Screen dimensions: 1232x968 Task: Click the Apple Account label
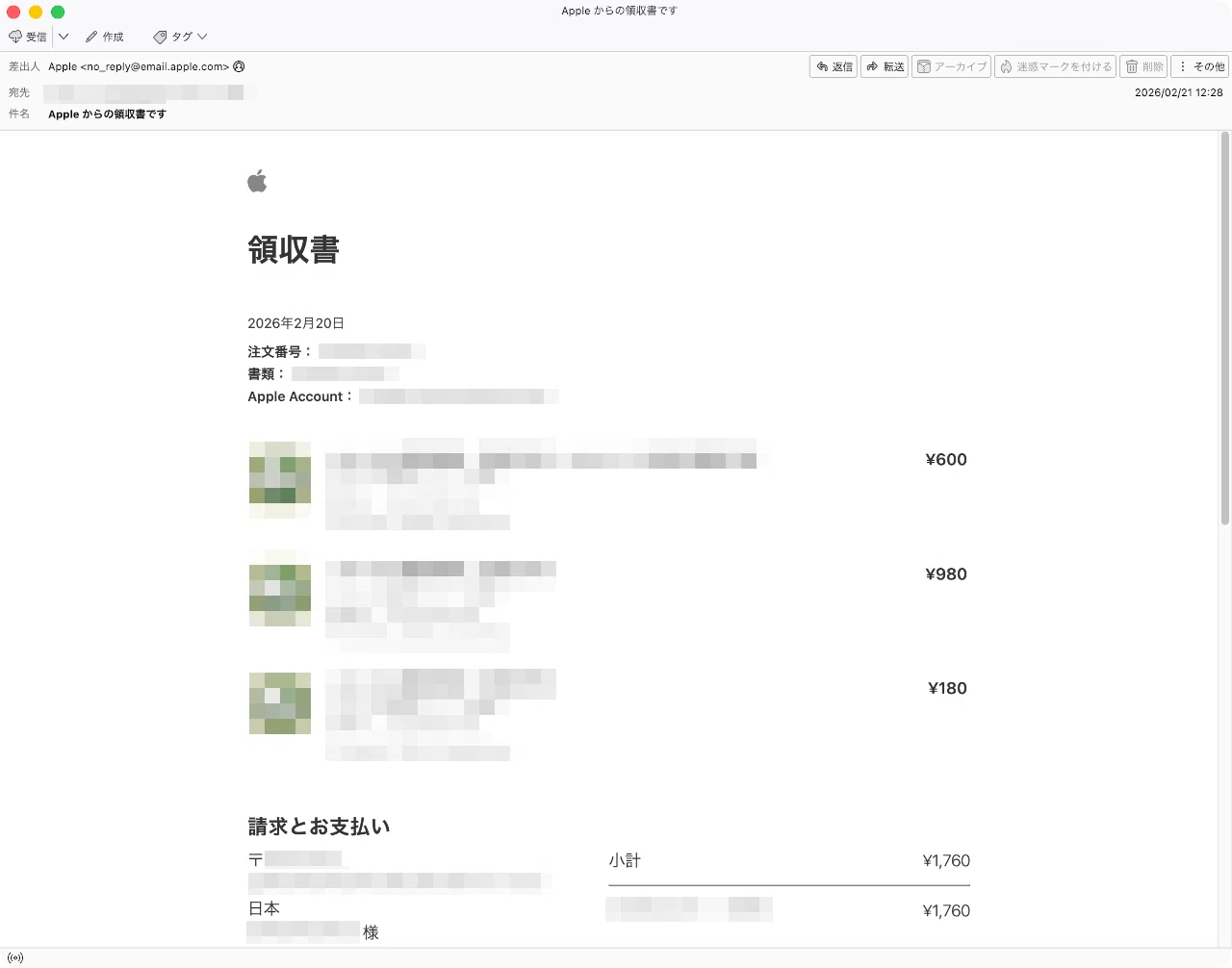[300, 396]
